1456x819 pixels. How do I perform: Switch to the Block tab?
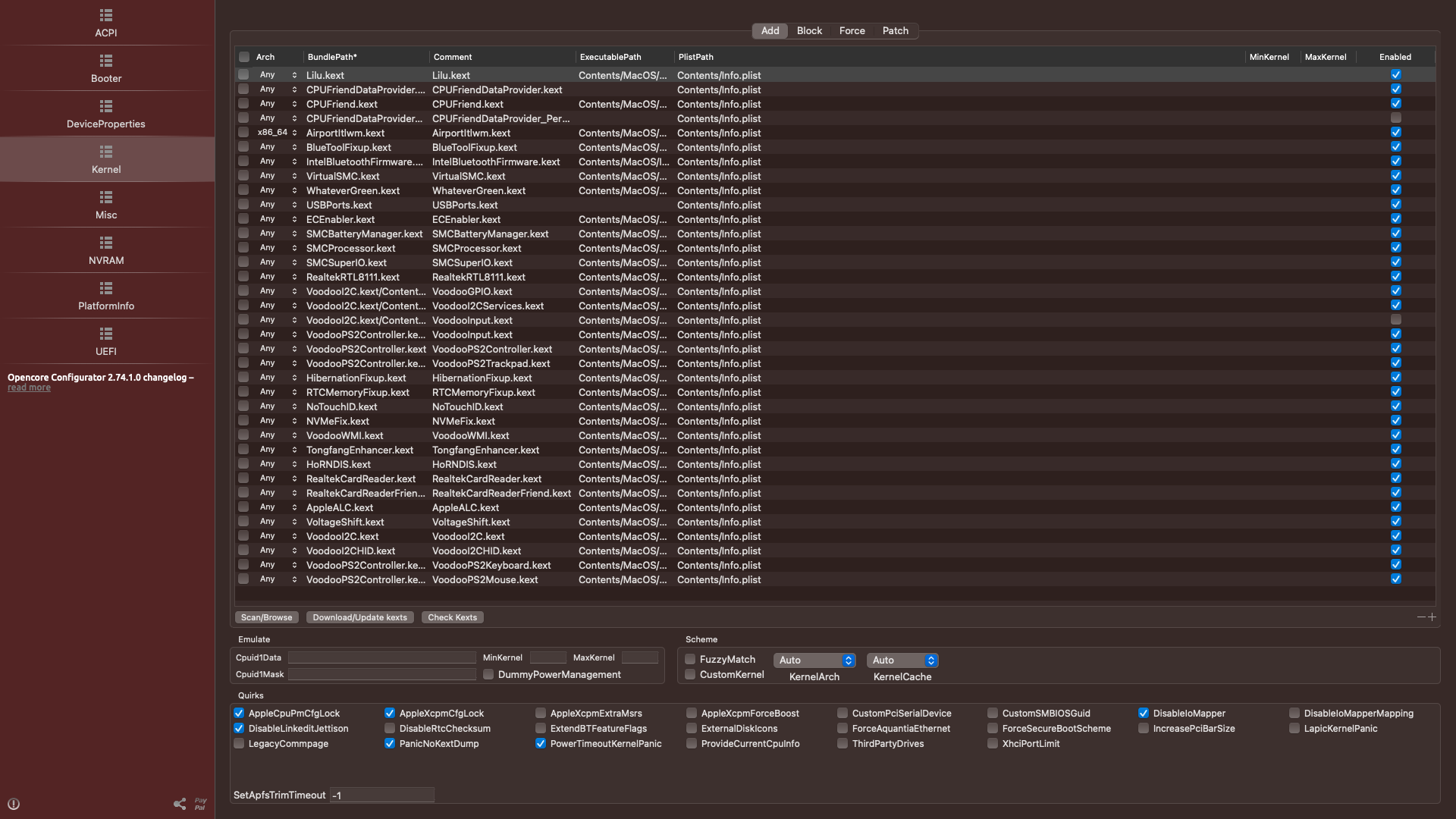coord(809,31)
